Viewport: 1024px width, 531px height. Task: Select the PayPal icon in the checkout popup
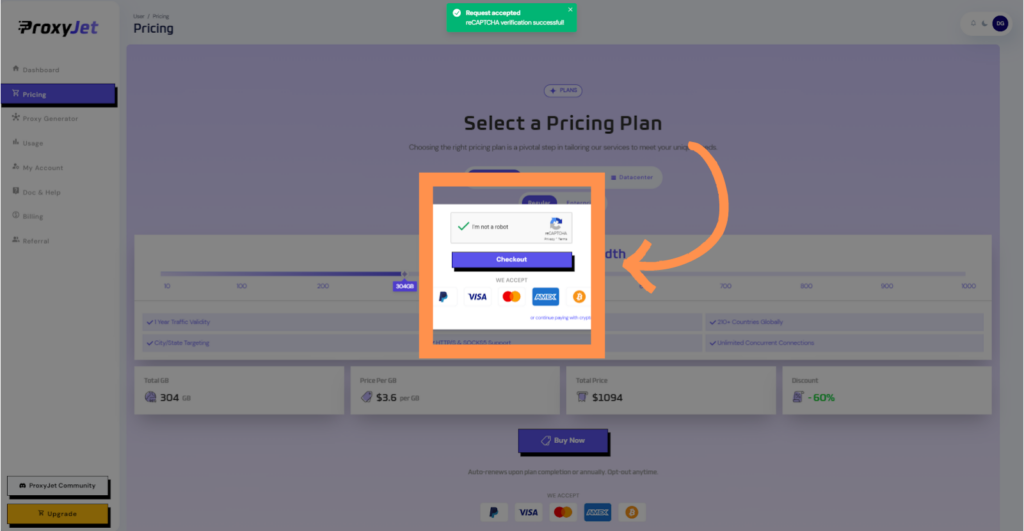coord(443,297)
